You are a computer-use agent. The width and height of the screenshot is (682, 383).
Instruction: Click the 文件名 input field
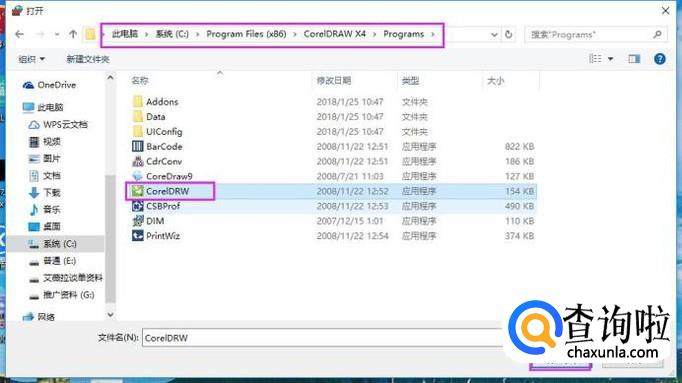(322, 338)
